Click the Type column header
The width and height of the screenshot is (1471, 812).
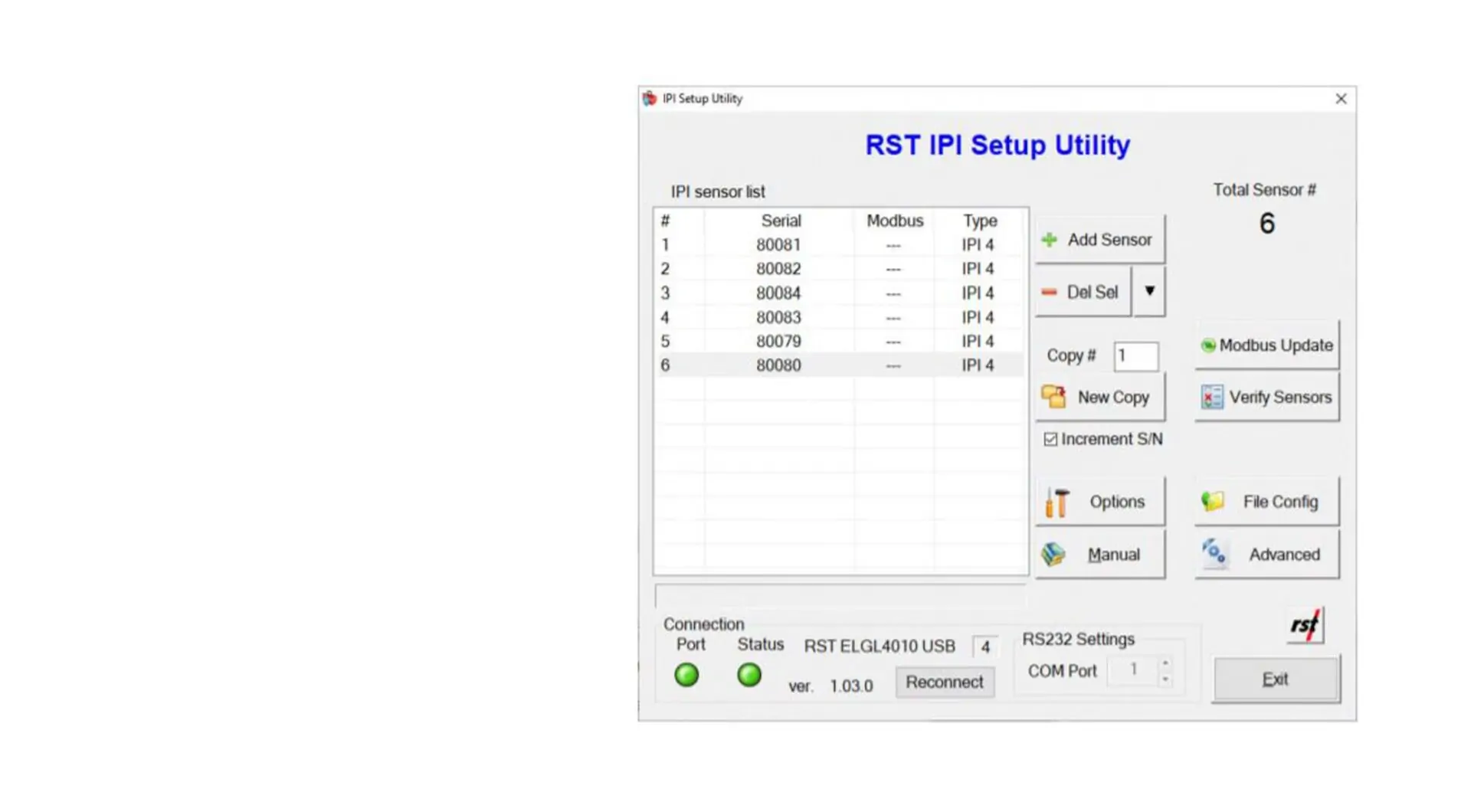click(x=980, y=221)
